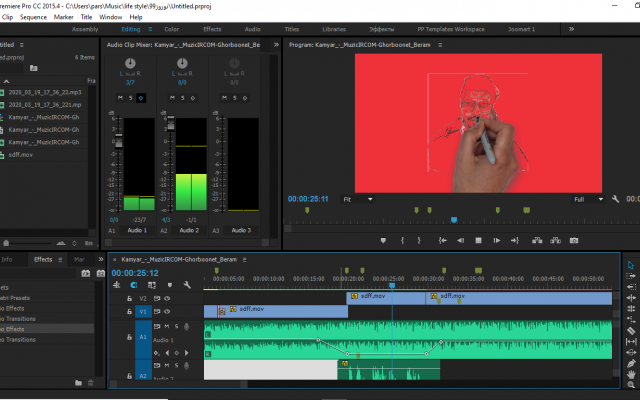Viewport: 640px width, 400px height.
Task: Toggle V1 track output eye
Action: (x=167, y=311)
